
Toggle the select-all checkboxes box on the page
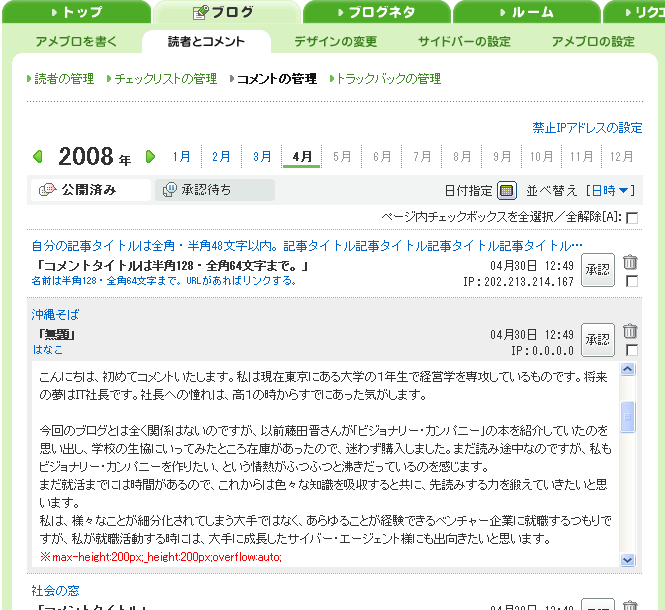click(x=632, y=218)
